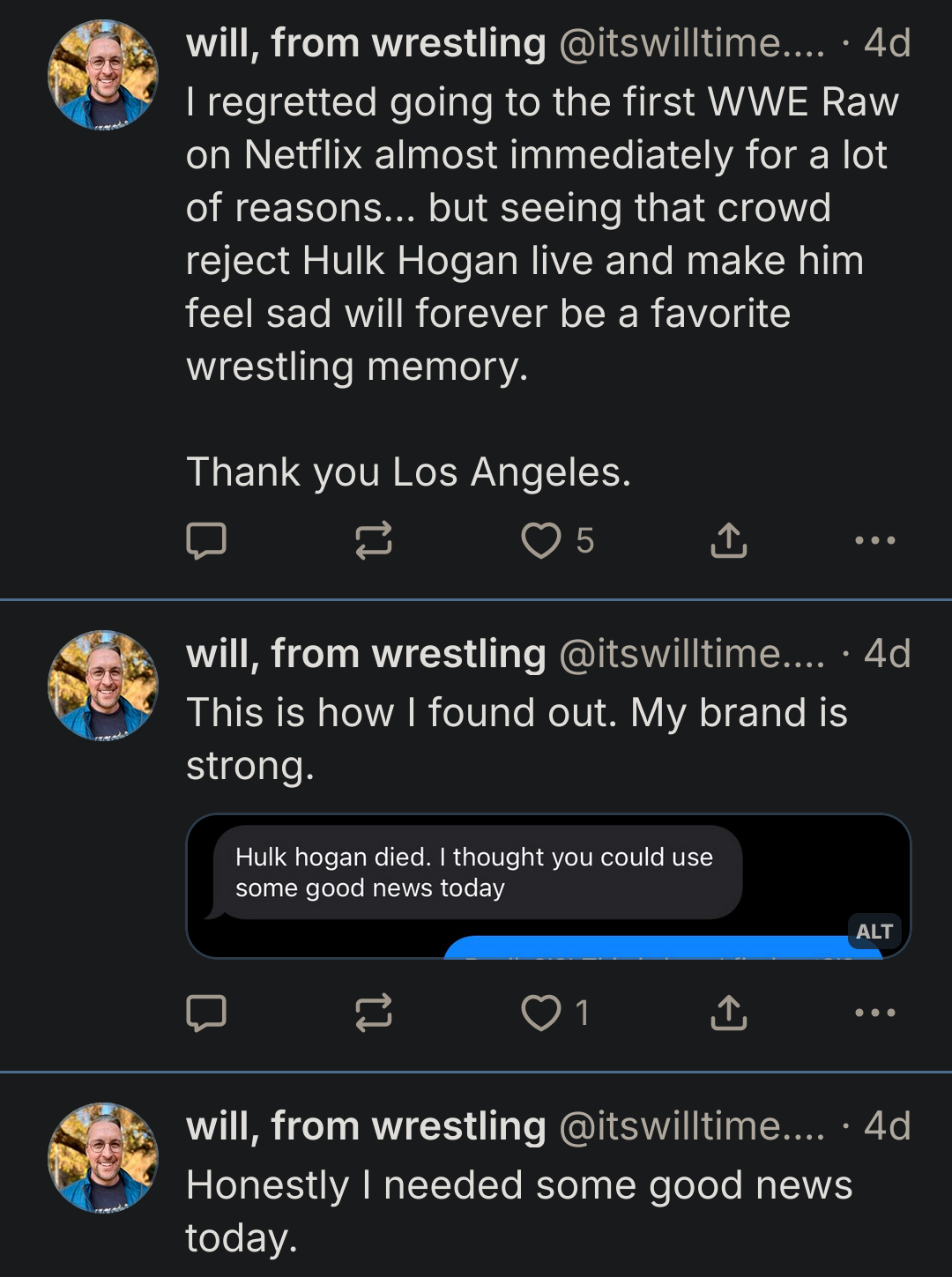
Task: Open 'Honestly I needed some good news' post
Action: 518,1211
